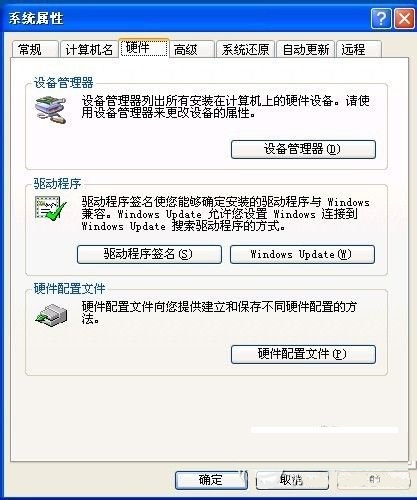
Task: Click the help question mark button
Action: (381, 18)
